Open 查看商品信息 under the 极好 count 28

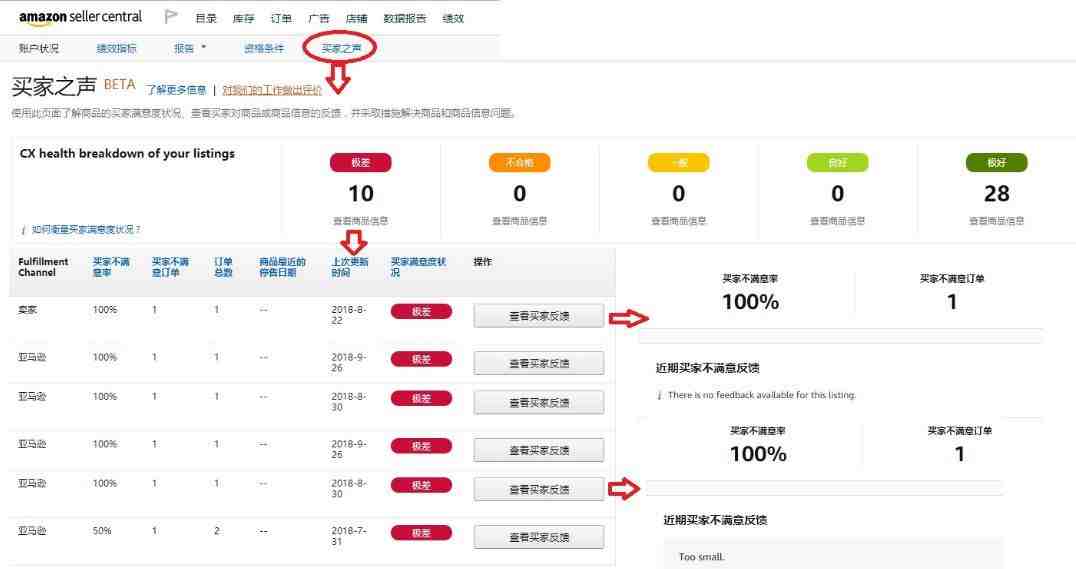(996, 221)
